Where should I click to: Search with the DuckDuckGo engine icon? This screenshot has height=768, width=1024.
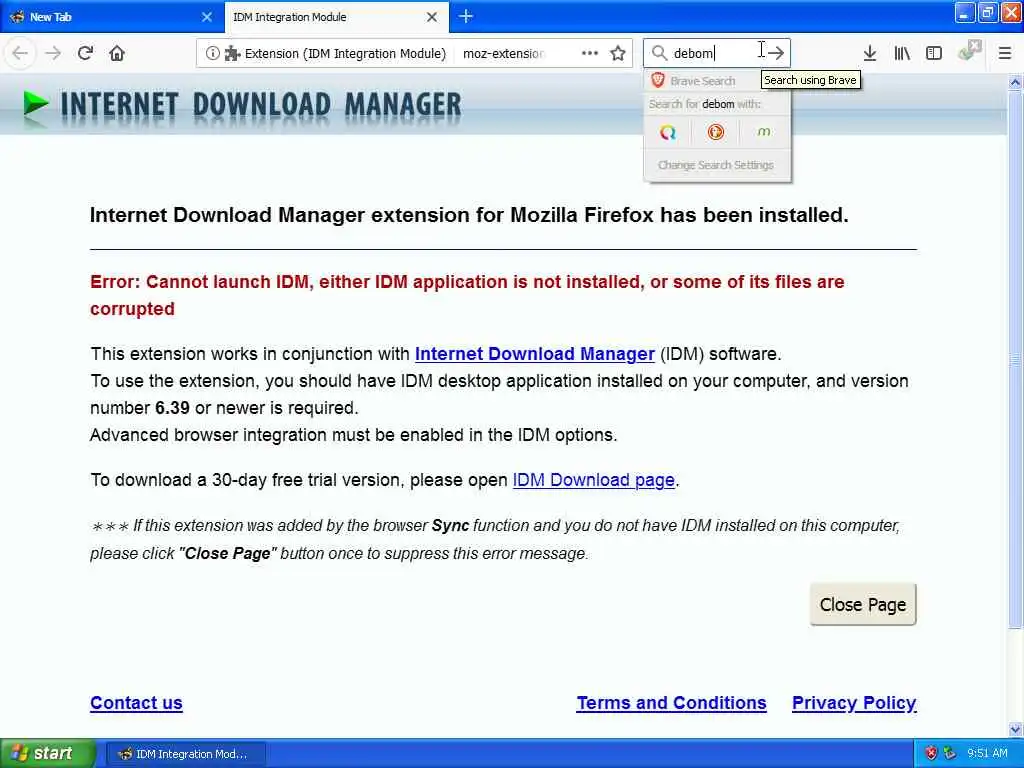716,133
